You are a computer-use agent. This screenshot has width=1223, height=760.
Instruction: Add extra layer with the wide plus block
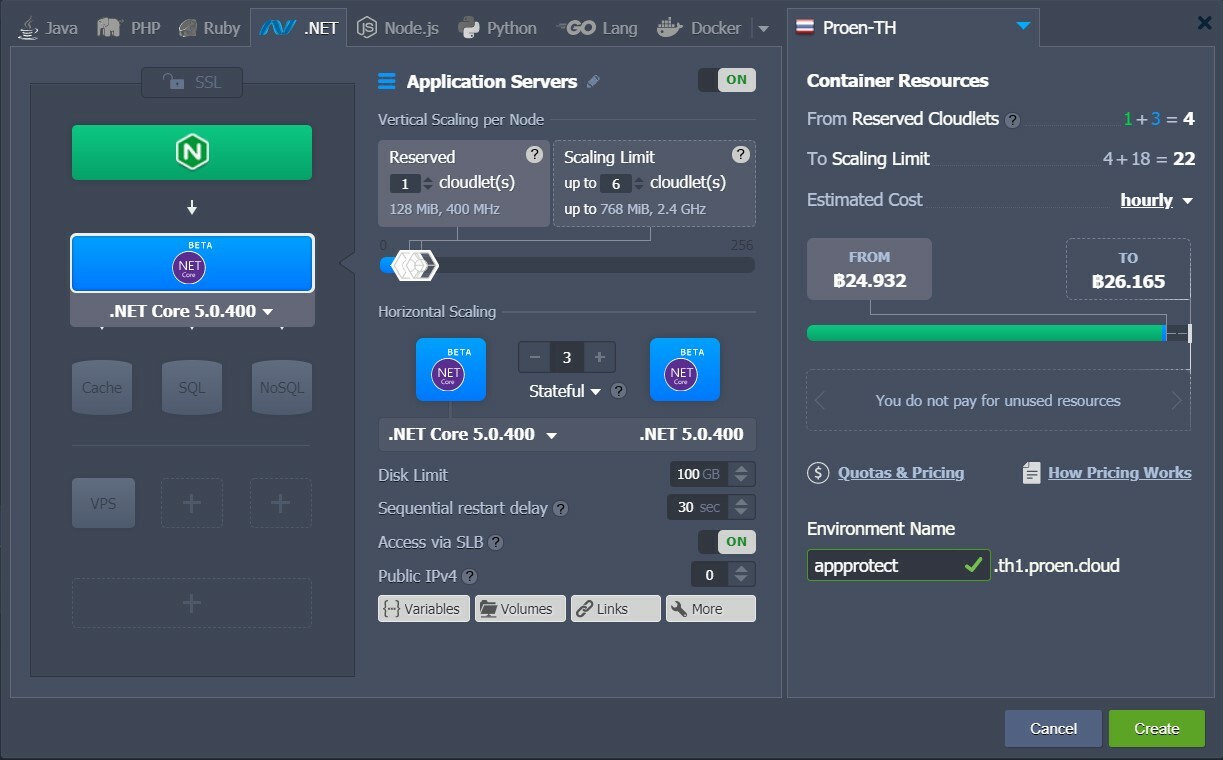192,603
